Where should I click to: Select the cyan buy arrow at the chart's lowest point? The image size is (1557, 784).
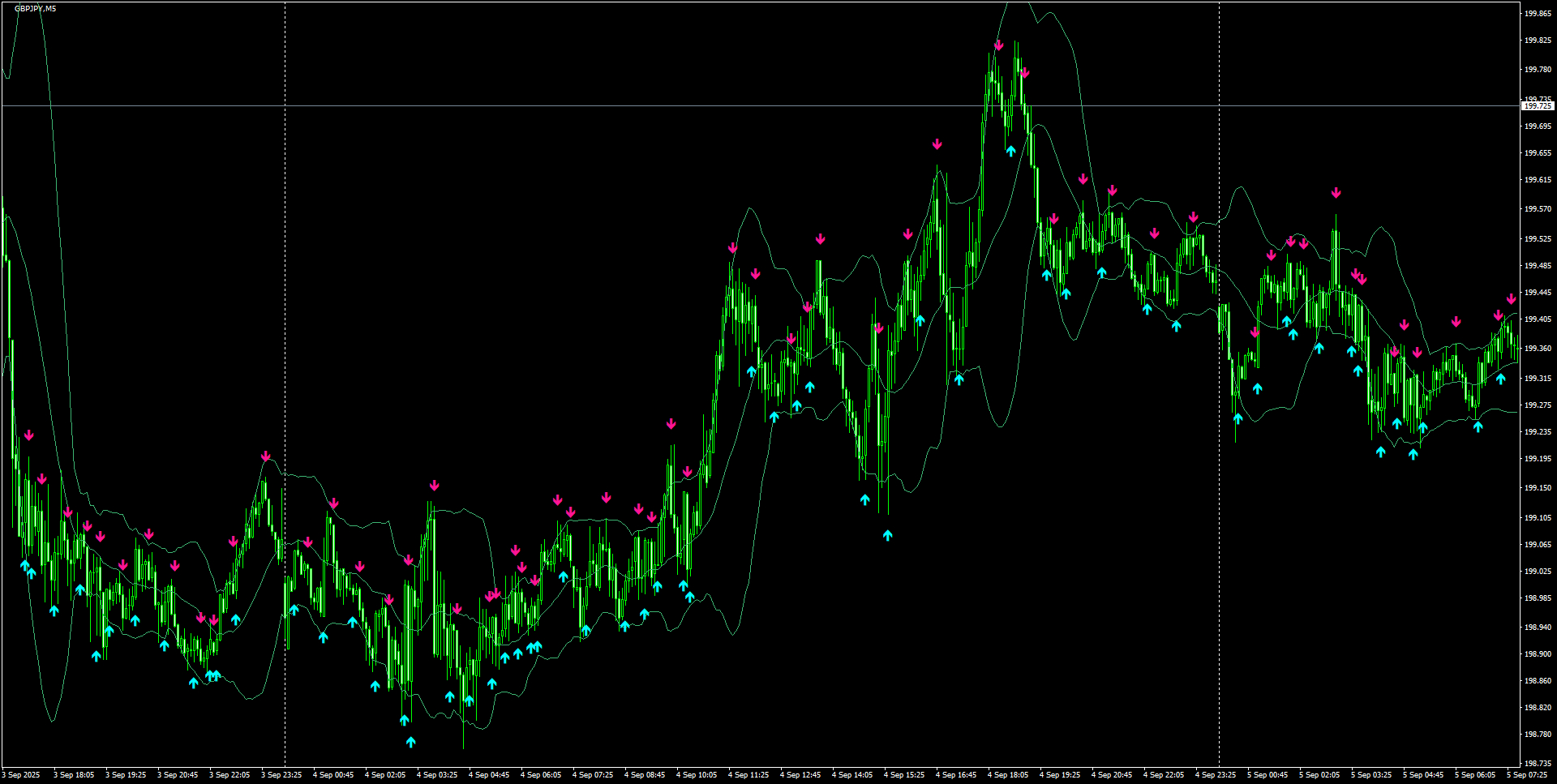click(412, 740)
